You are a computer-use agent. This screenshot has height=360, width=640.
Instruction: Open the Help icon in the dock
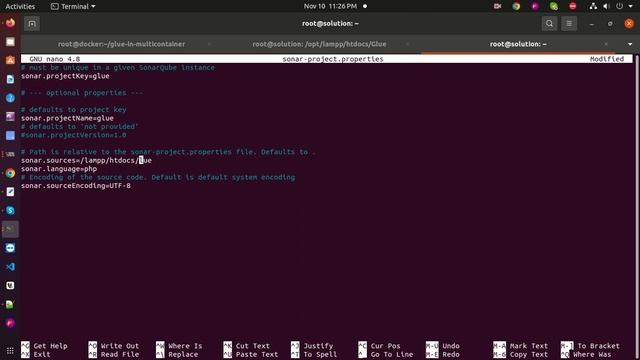[10, 98]
